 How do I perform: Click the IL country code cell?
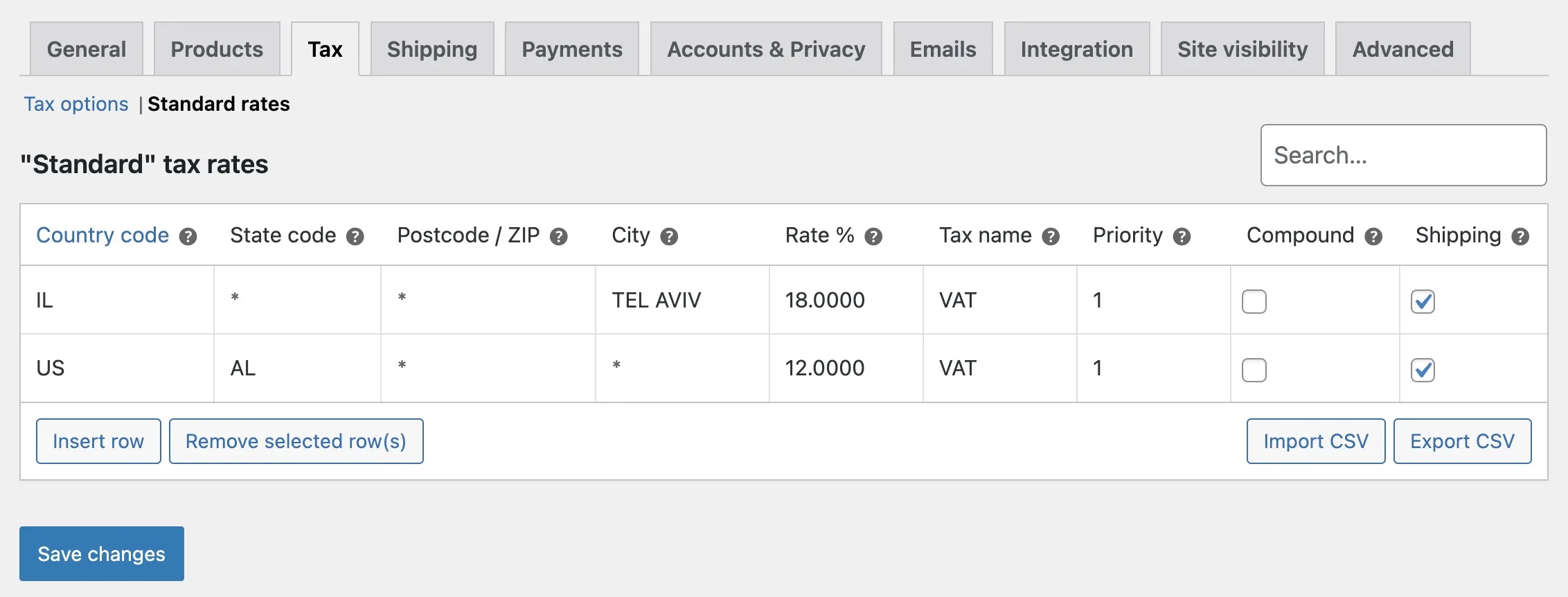click(117, 300)
